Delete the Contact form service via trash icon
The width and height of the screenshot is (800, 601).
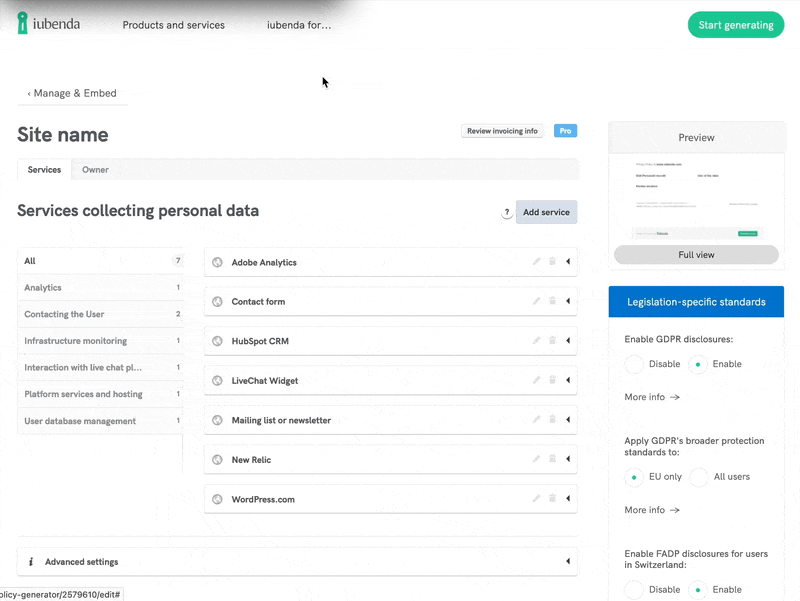552,301
